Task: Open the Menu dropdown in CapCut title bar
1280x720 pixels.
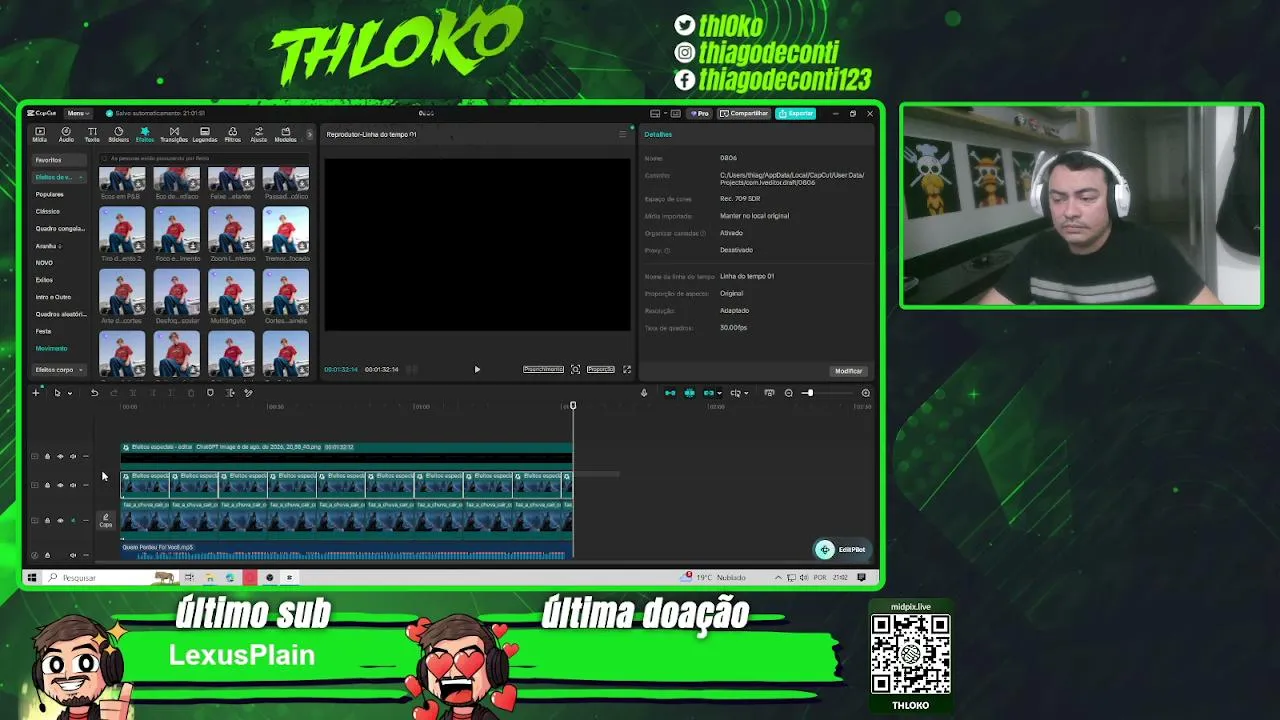Action: point(77,114)
